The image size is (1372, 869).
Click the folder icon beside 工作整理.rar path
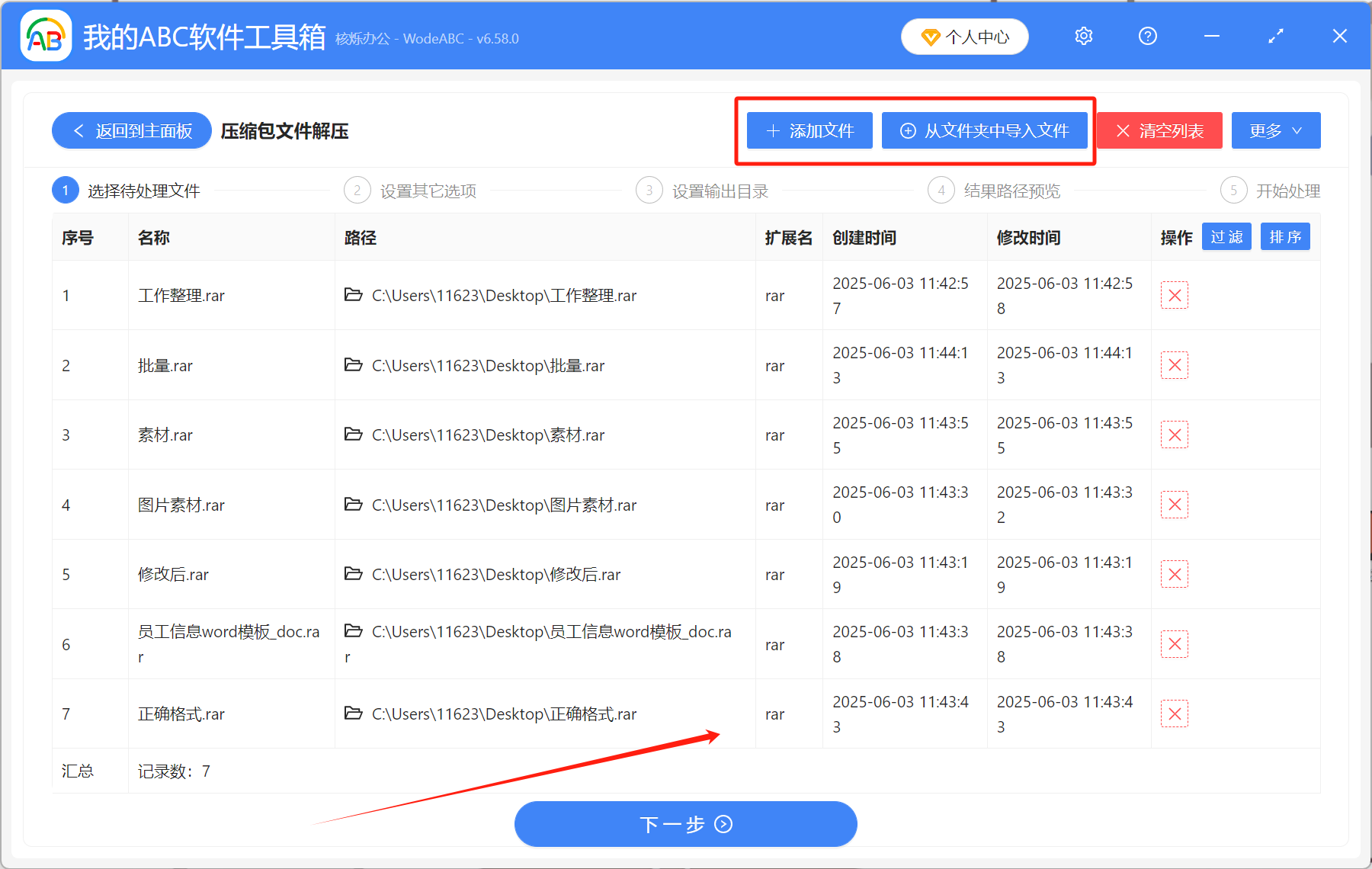click(353, 295)
